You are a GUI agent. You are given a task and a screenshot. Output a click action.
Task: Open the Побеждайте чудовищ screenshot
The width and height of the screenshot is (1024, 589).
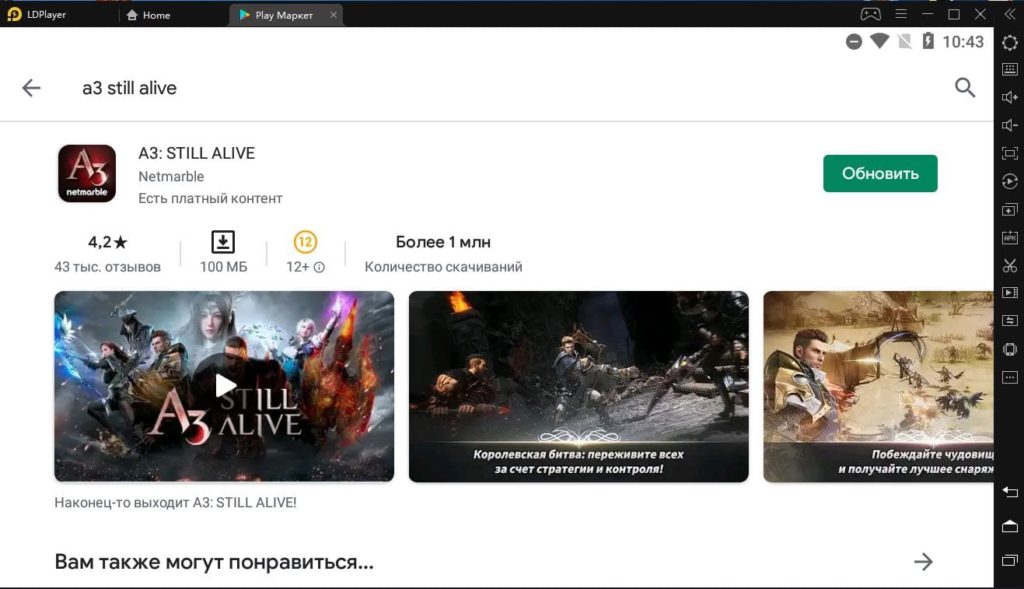tap(878, 387)
